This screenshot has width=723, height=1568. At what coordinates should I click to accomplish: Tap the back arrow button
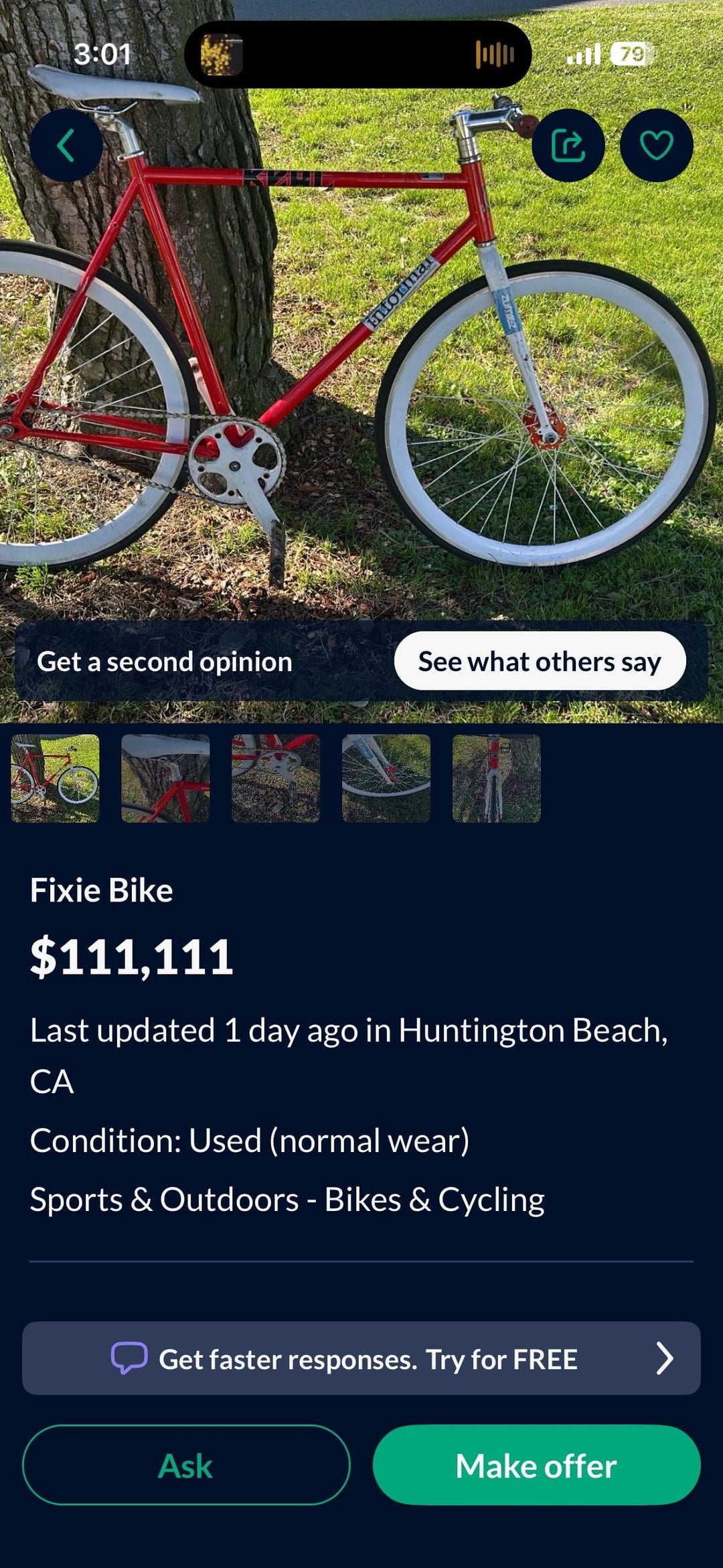[x=66, y=145]
